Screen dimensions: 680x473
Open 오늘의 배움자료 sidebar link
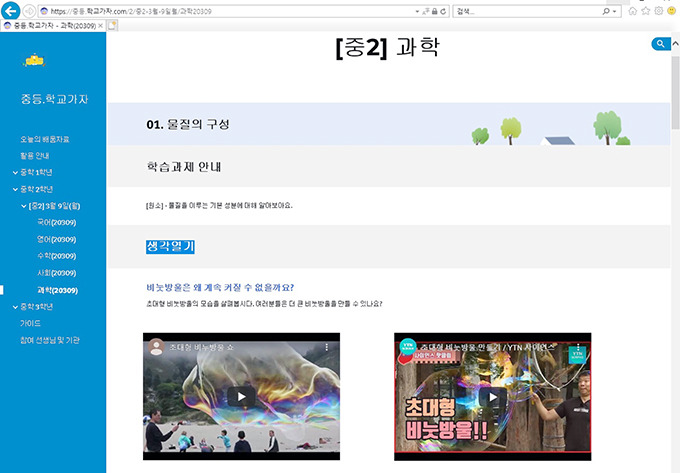45,139
